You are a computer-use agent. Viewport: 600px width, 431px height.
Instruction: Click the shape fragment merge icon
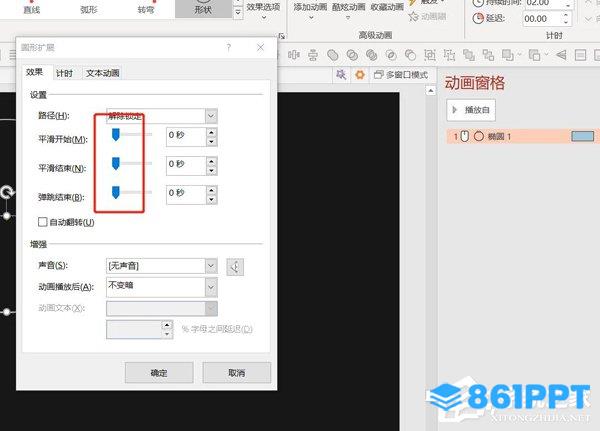(372, 55)
